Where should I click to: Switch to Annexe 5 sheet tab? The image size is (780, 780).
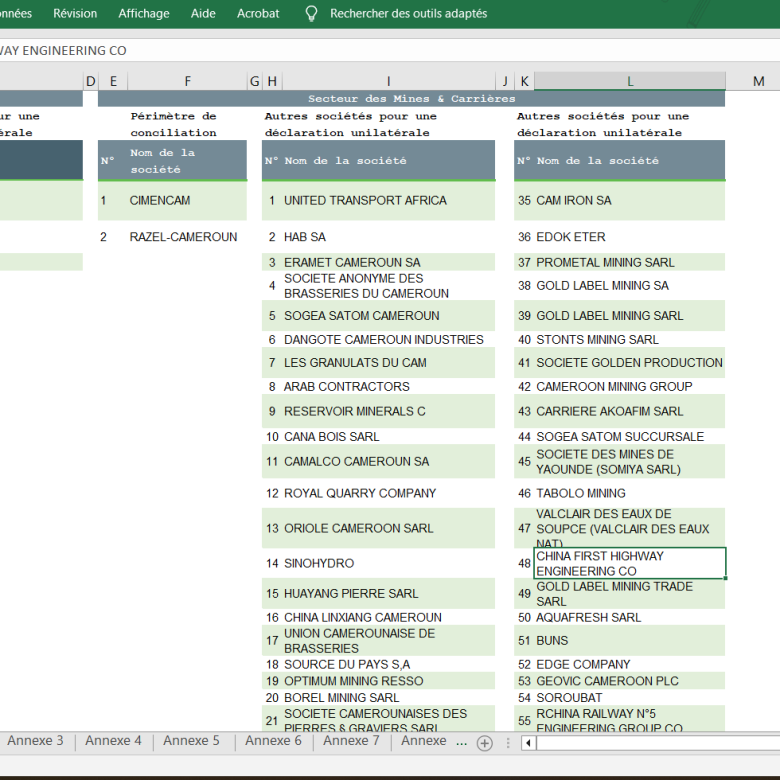(192, 741)
